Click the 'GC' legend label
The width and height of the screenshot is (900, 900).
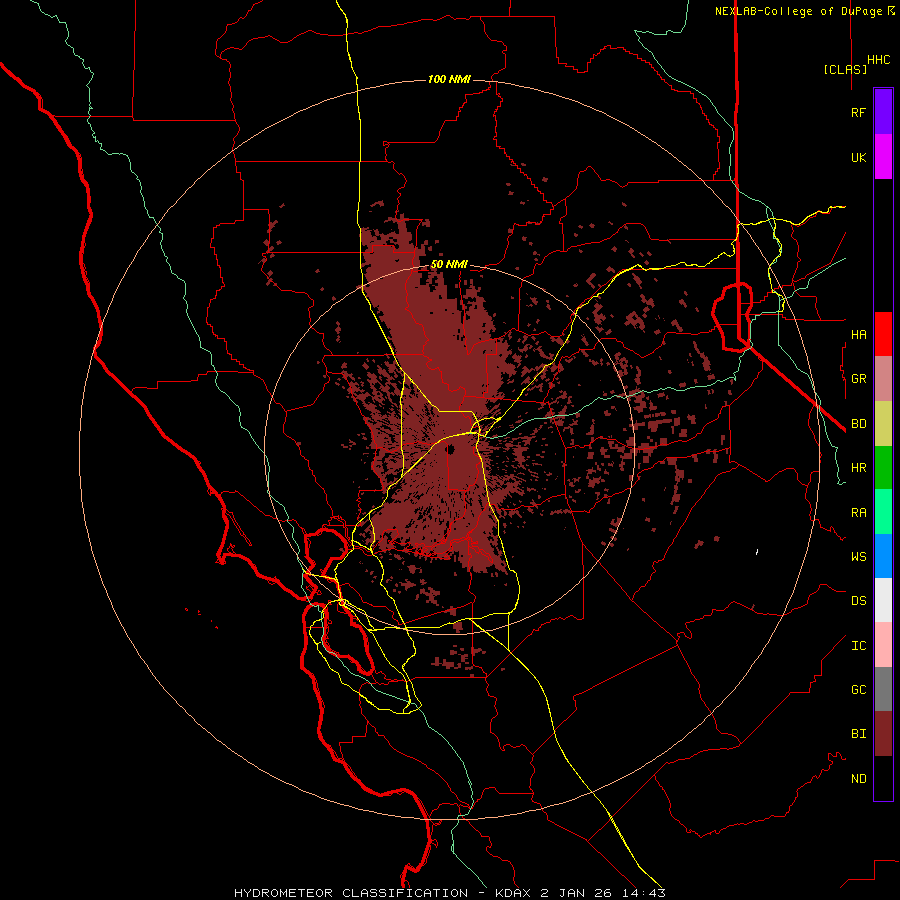(x=858, y=689)
